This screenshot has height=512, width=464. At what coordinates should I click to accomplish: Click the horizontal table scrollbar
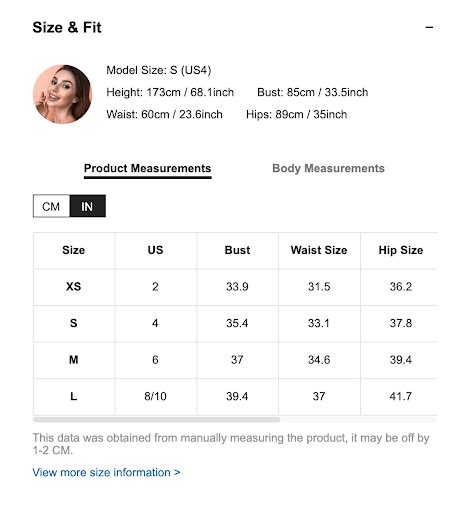[x=156, y=419]
